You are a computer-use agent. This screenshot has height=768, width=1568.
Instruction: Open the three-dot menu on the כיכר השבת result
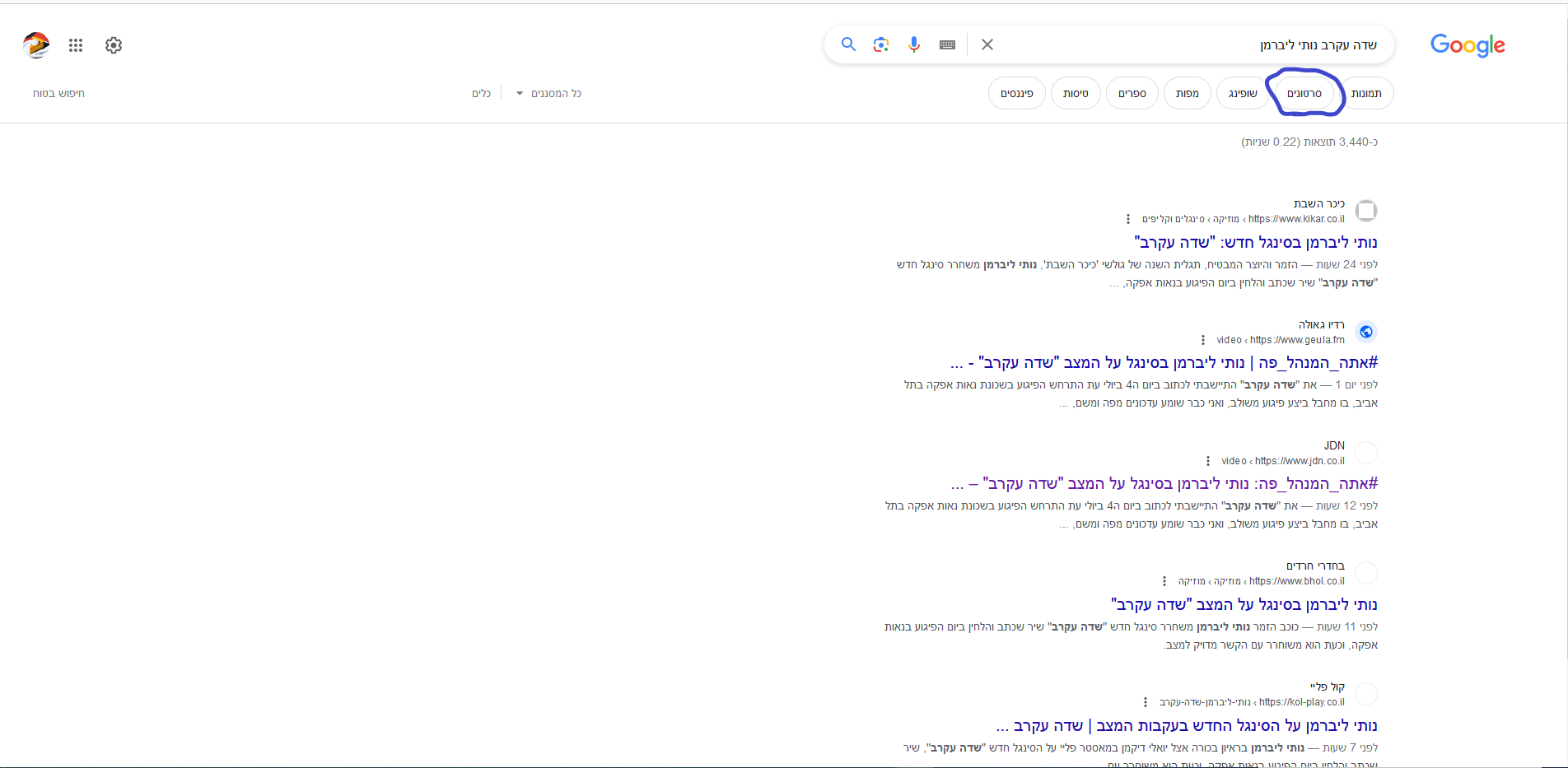(x=1127, y=218)
